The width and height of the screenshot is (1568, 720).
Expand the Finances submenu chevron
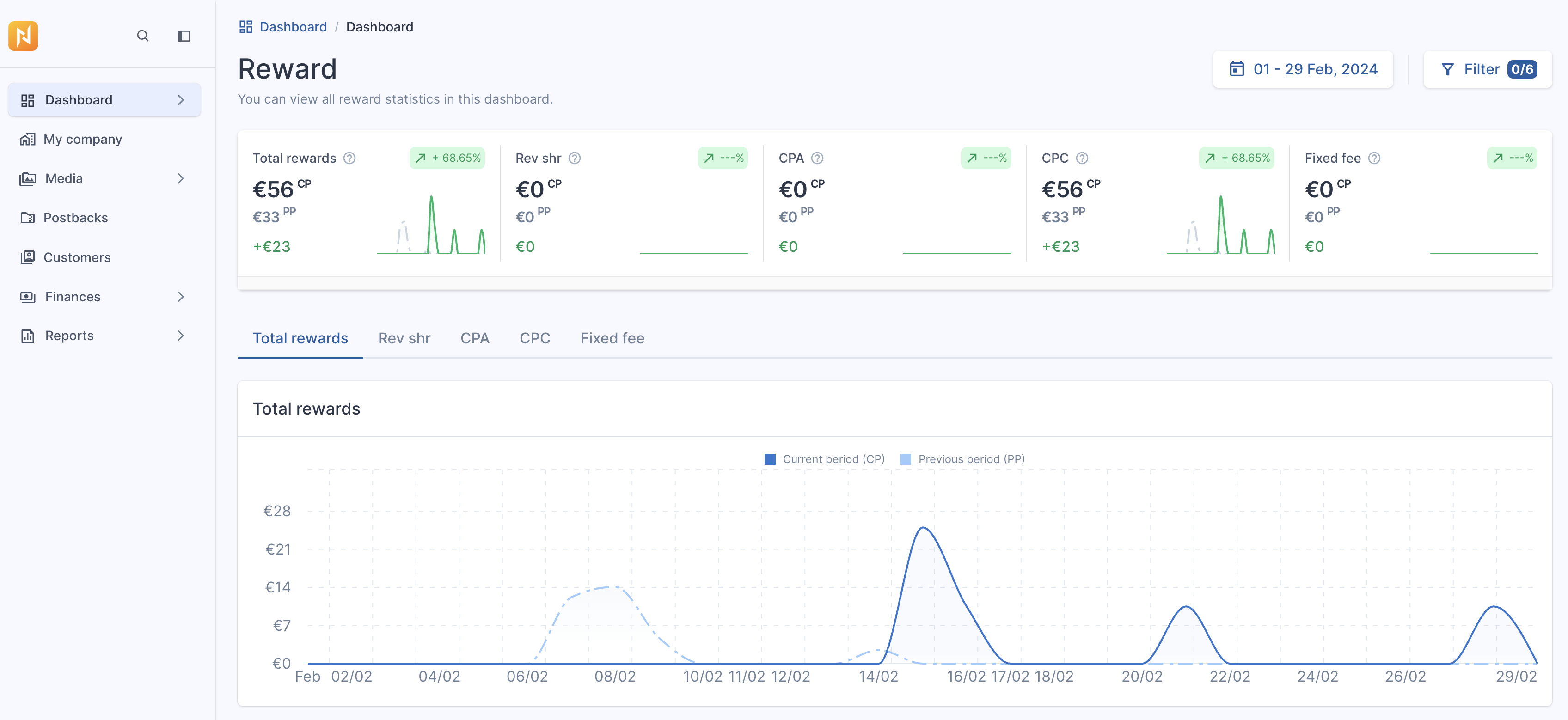point(181,297)
